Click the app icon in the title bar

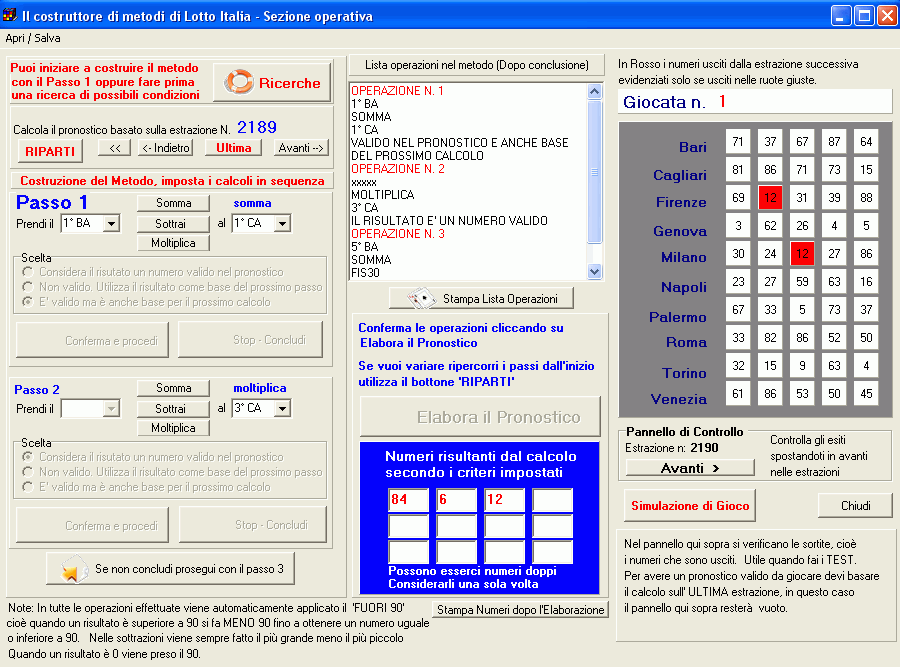(x=10, y=15)
